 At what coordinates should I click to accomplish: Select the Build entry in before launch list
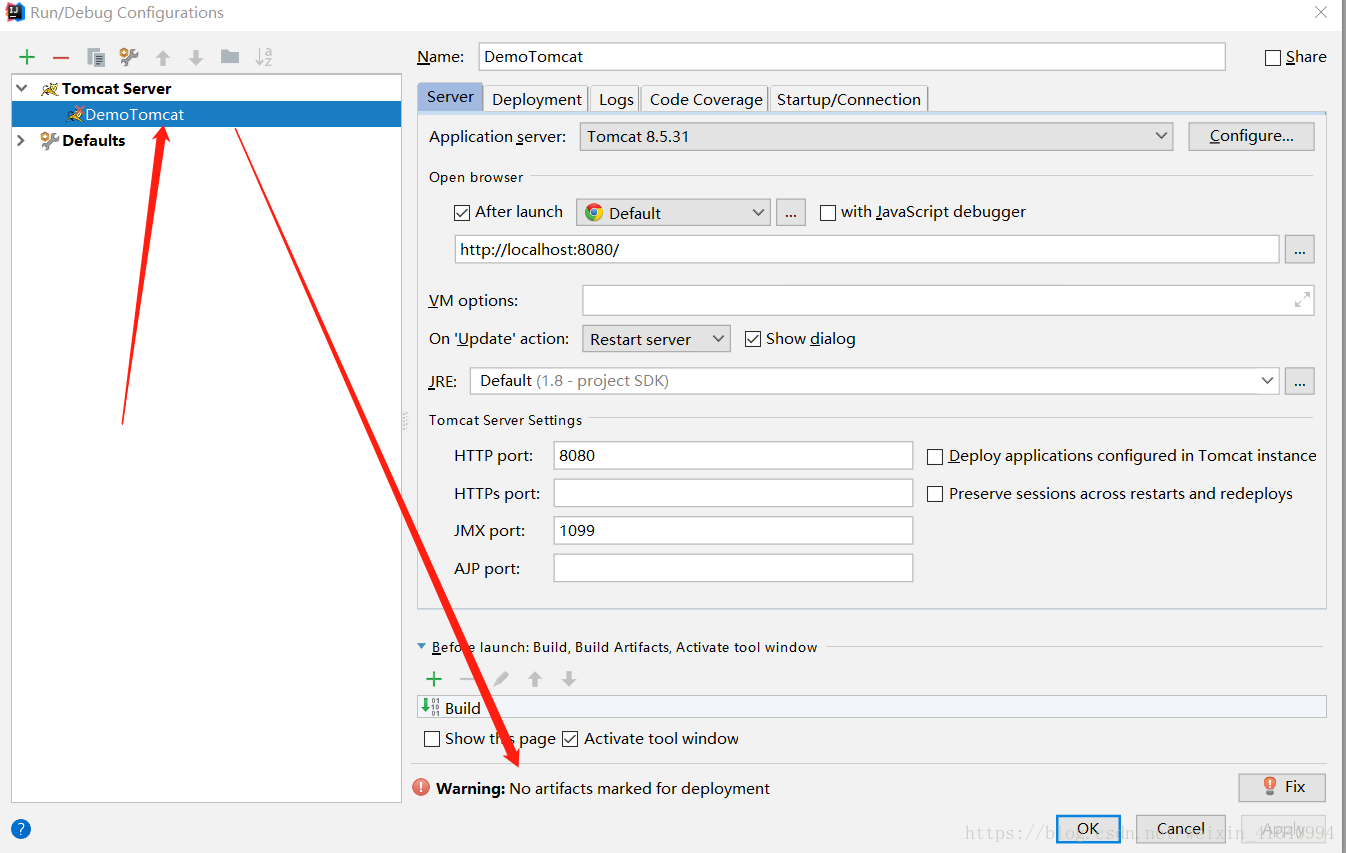click(x=872, y=707)
